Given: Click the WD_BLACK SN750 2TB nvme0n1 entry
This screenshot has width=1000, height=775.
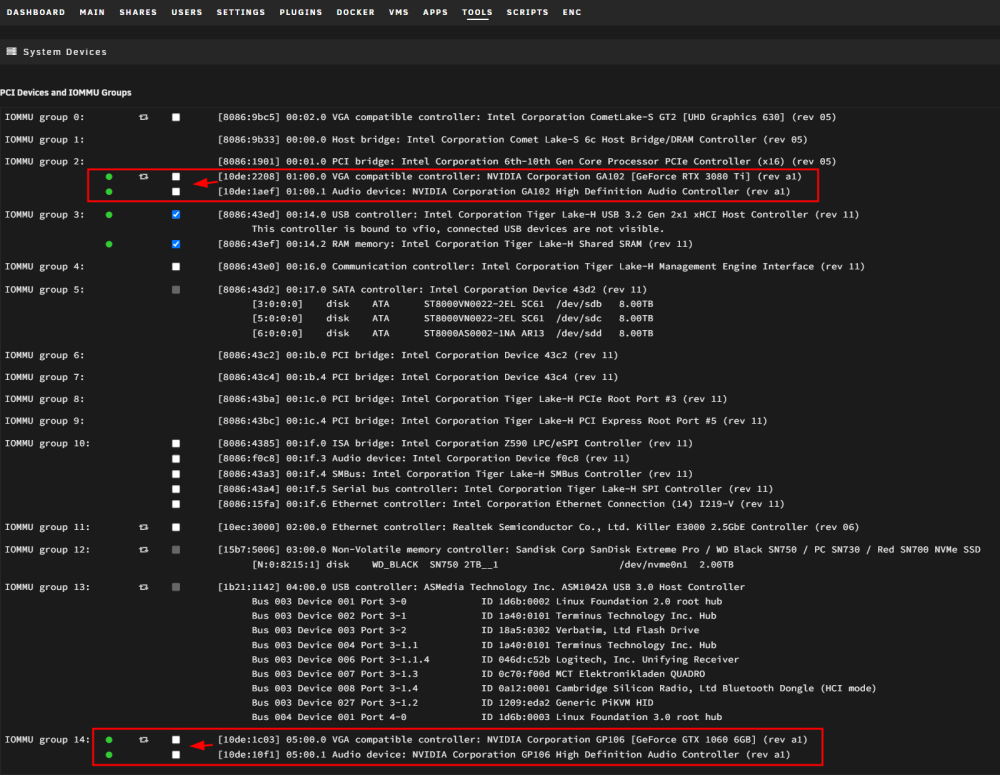Looking at the screenshot, I should 492,565.
